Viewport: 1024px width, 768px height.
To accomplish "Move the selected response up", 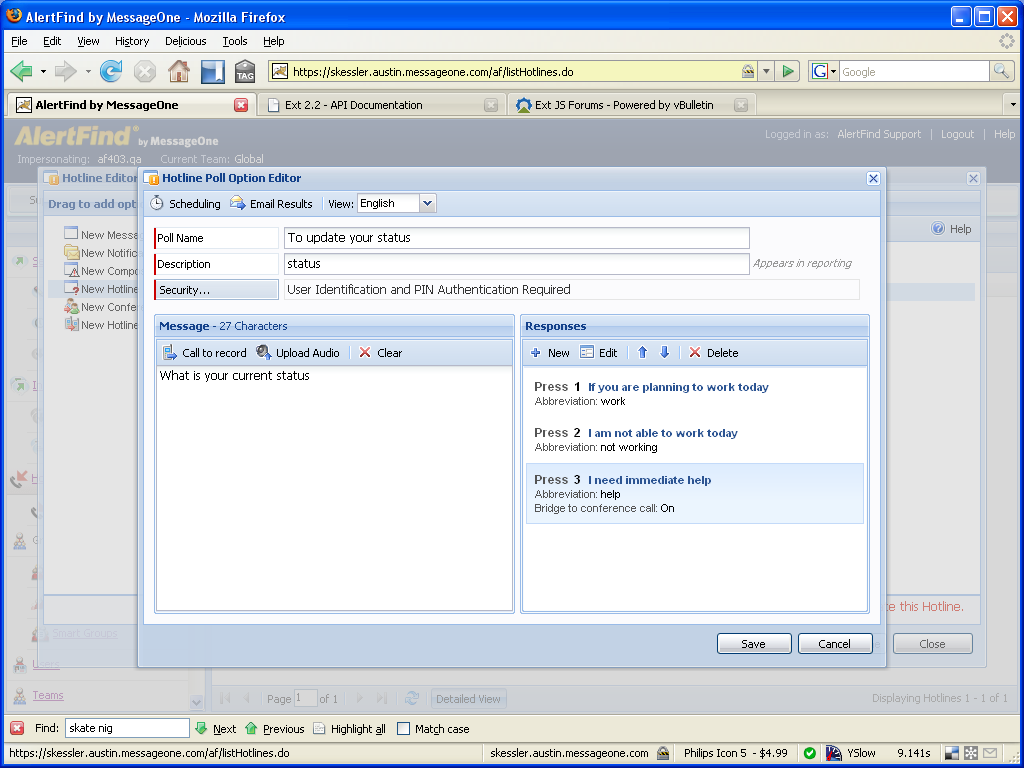I will click(x=643, y=353).
